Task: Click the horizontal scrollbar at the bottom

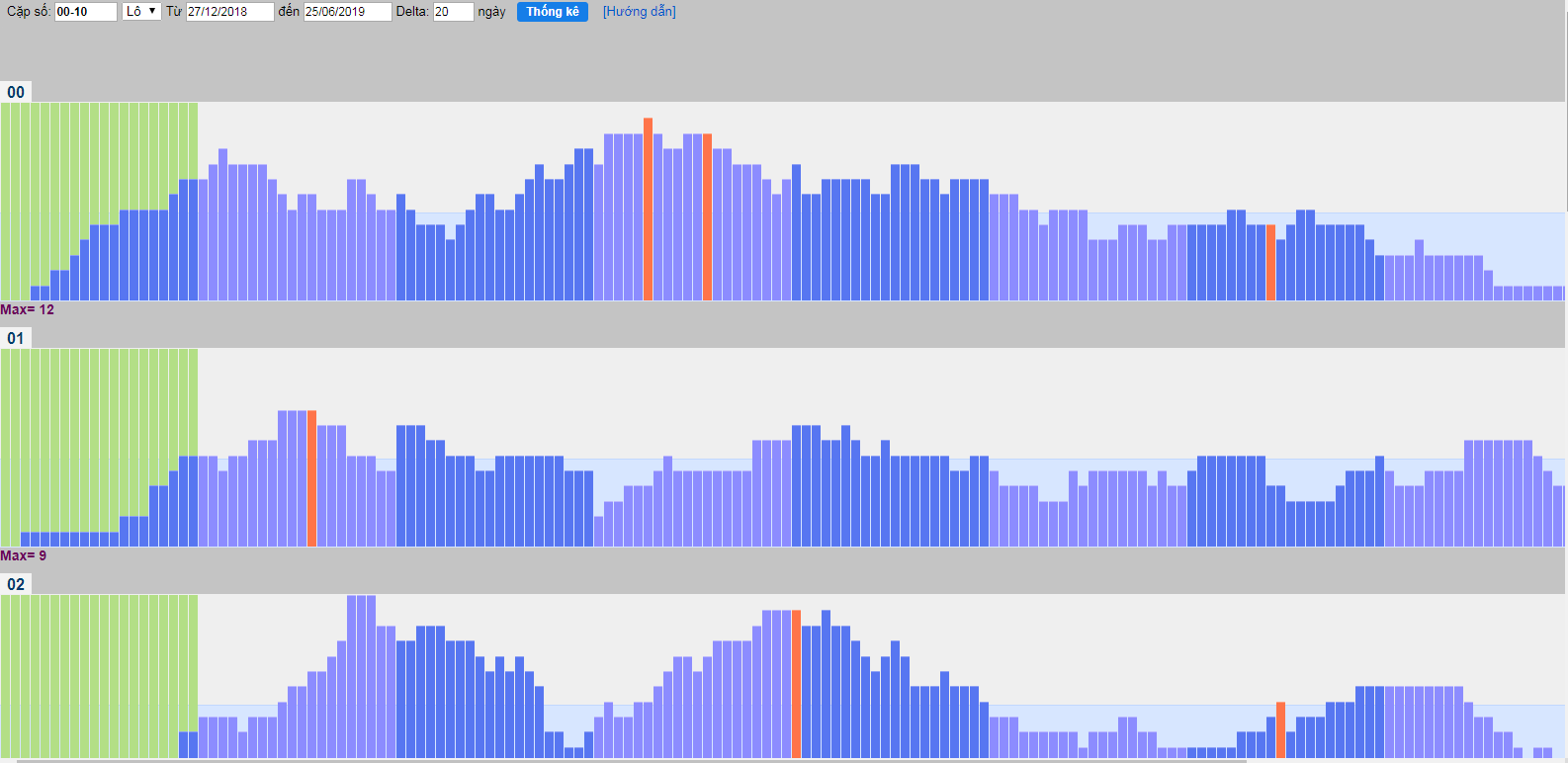Action: [x=633, y=760]
